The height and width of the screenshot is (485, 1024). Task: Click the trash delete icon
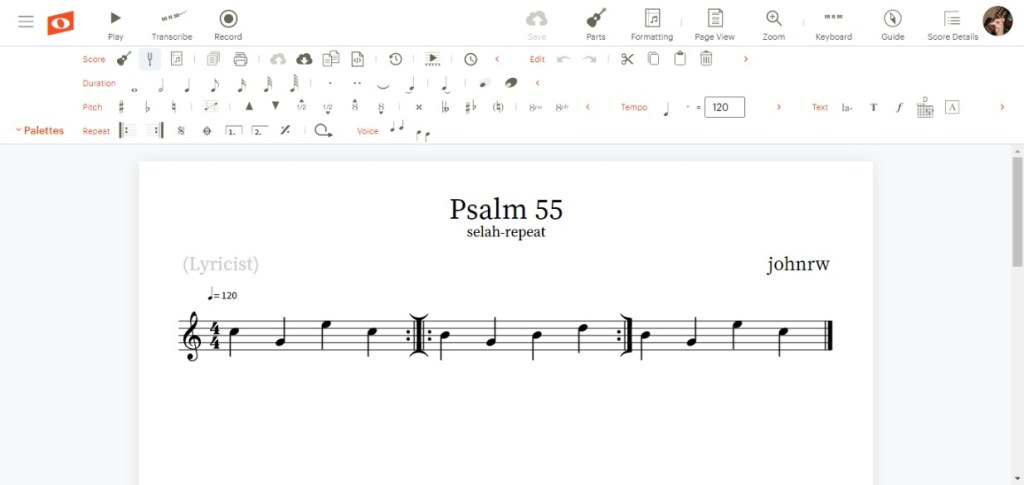[x=706, y=59]
